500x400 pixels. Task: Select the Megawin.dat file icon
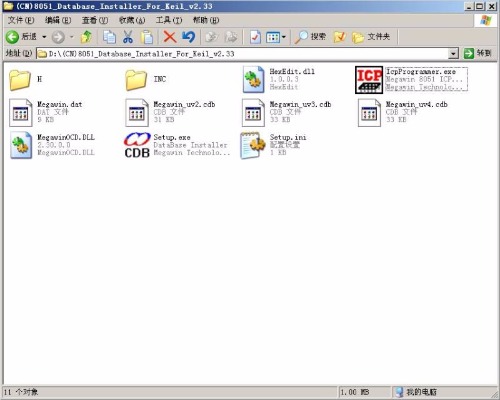point(21,113)
